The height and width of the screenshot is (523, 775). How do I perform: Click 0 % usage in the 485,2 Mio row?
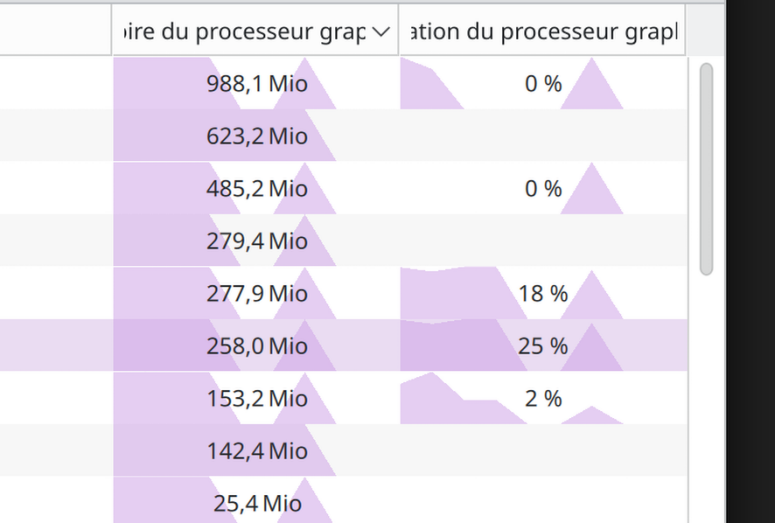coord(543,189)
